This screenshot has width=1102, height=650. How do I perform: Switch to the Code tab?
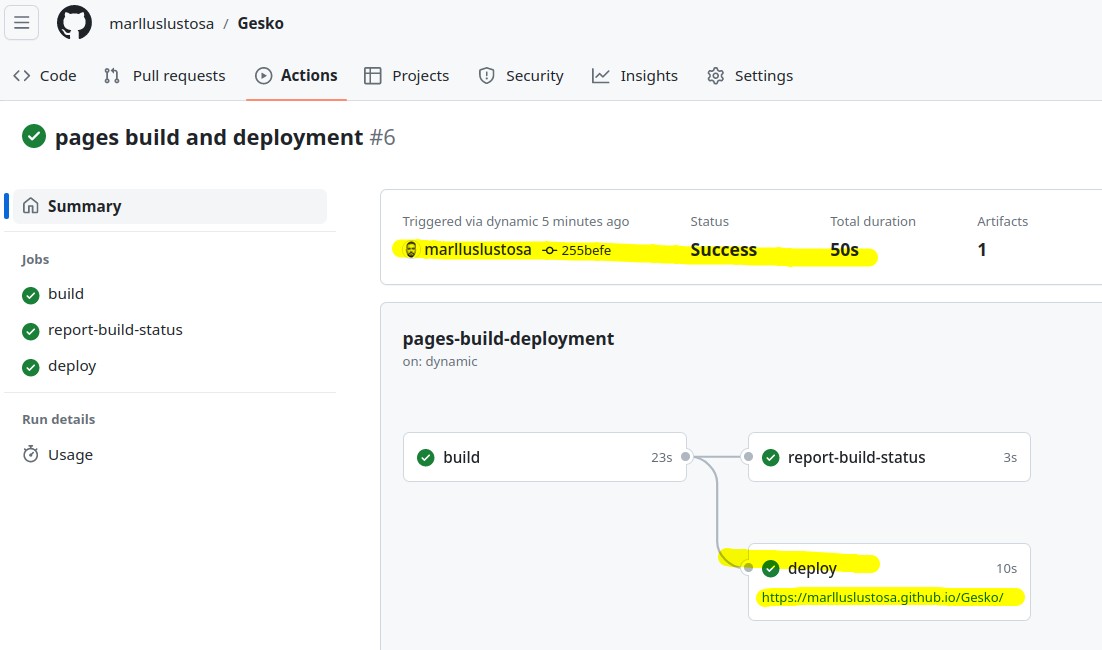[45, 76]
